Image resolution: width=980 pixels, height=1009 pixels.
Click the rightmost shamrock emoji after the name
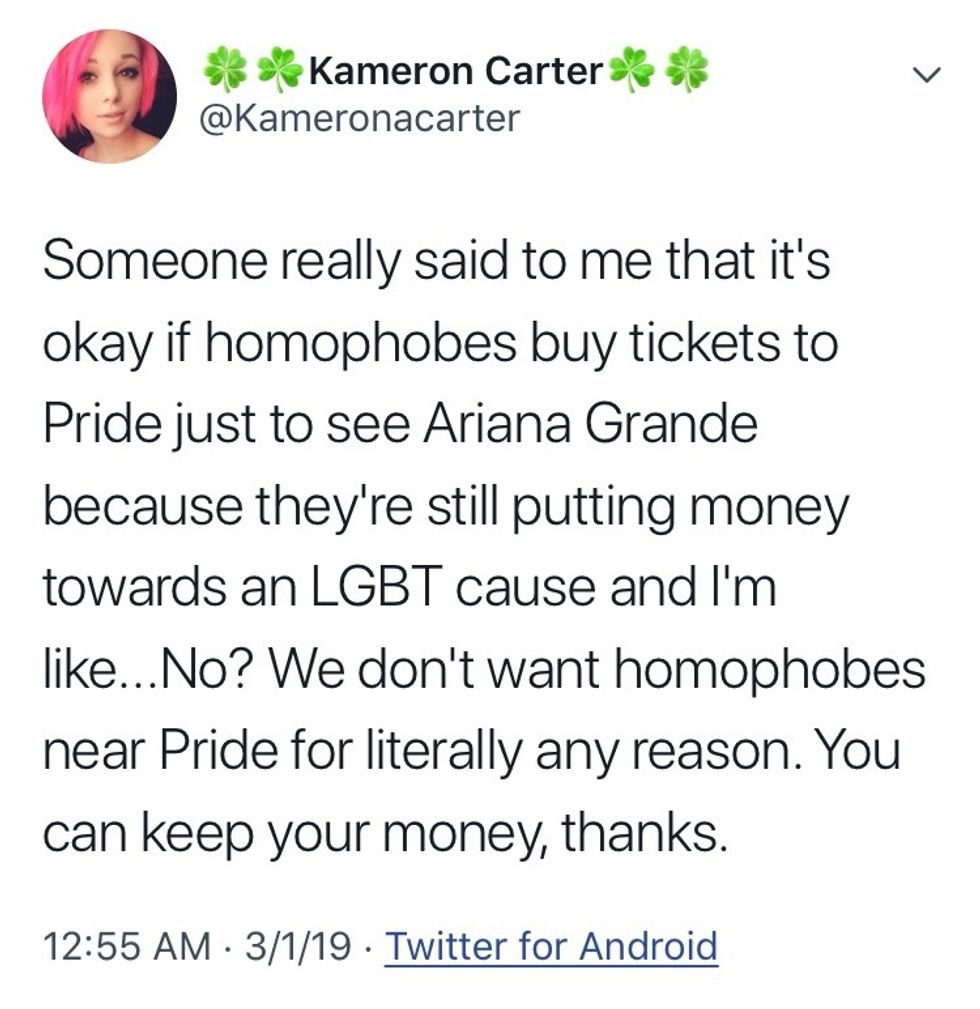coord(686,71)
